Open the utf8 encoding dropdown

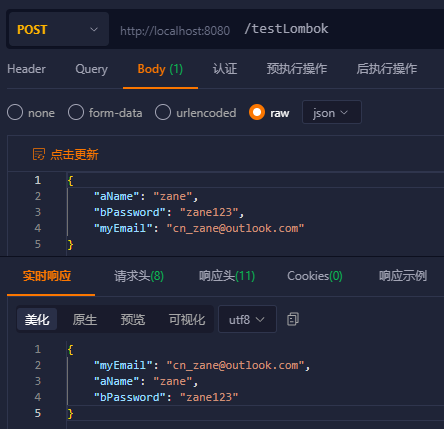point(247,319)
